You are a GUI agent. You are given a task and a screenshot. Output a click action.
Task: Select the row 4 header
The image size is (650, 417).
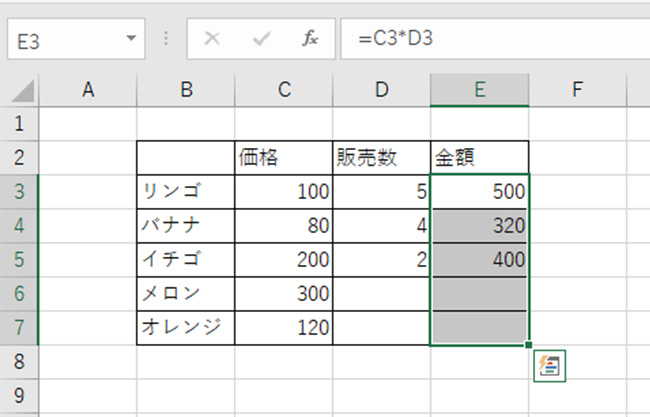click(19, 226)
